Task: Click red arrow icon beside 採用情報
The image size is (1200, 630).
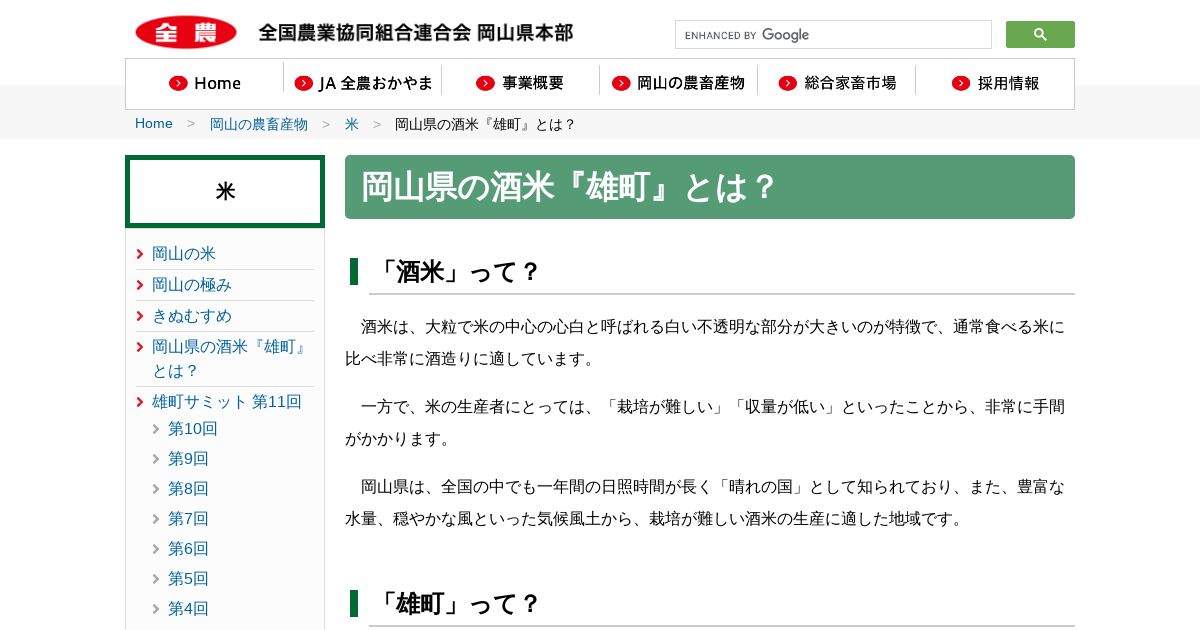Action: coord(961,83)
